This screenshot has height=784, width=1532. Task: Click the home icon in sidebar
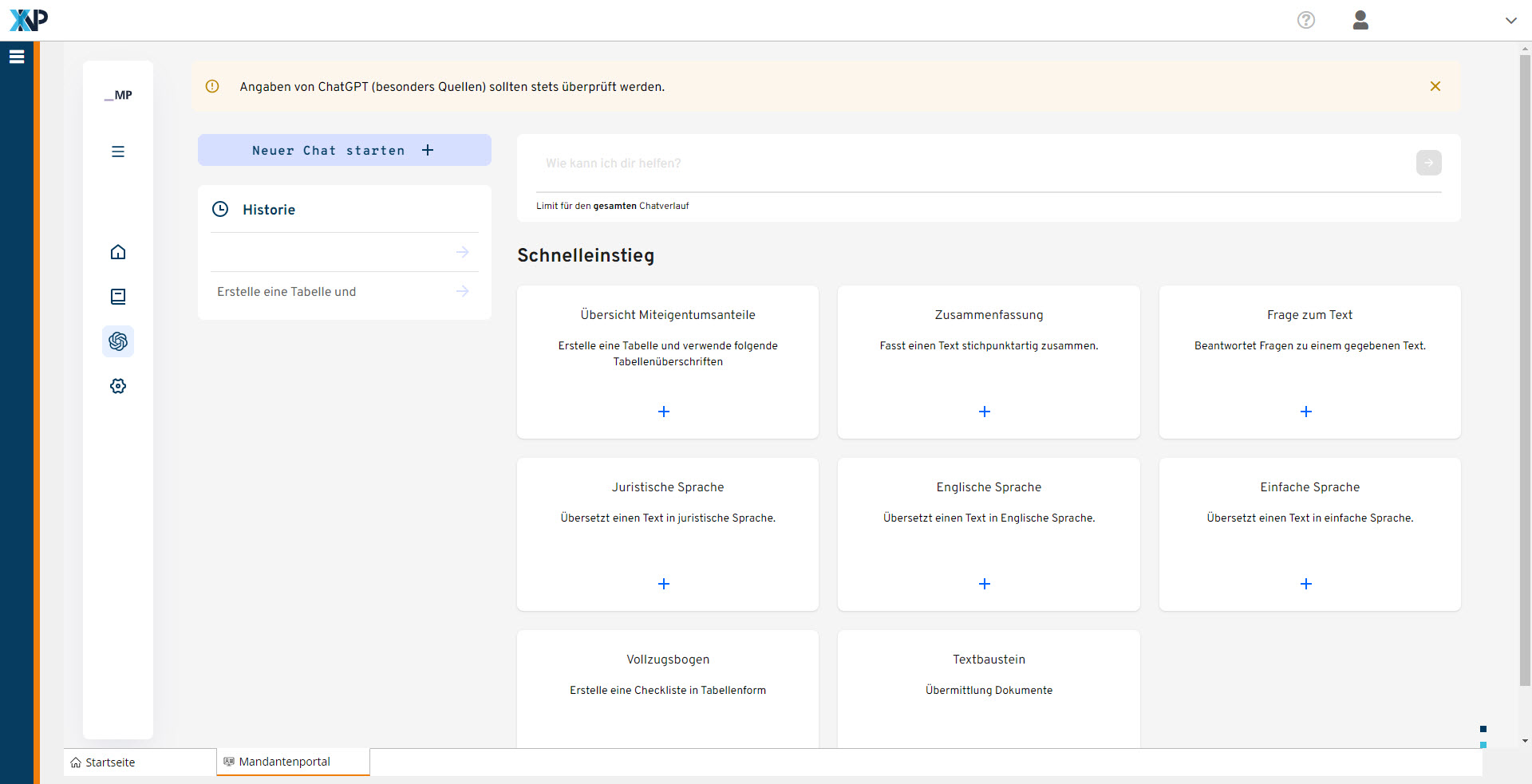pos(118,252)
